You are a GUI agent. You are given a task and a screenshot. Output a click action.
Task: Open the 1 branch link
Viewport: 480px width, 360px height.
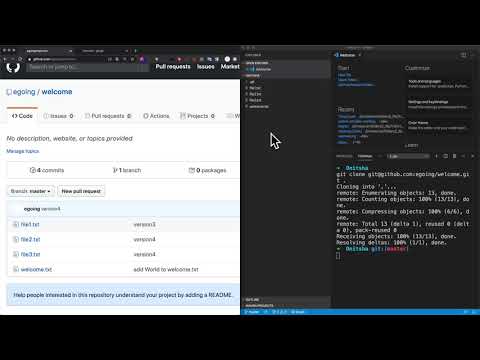[127, 170]
